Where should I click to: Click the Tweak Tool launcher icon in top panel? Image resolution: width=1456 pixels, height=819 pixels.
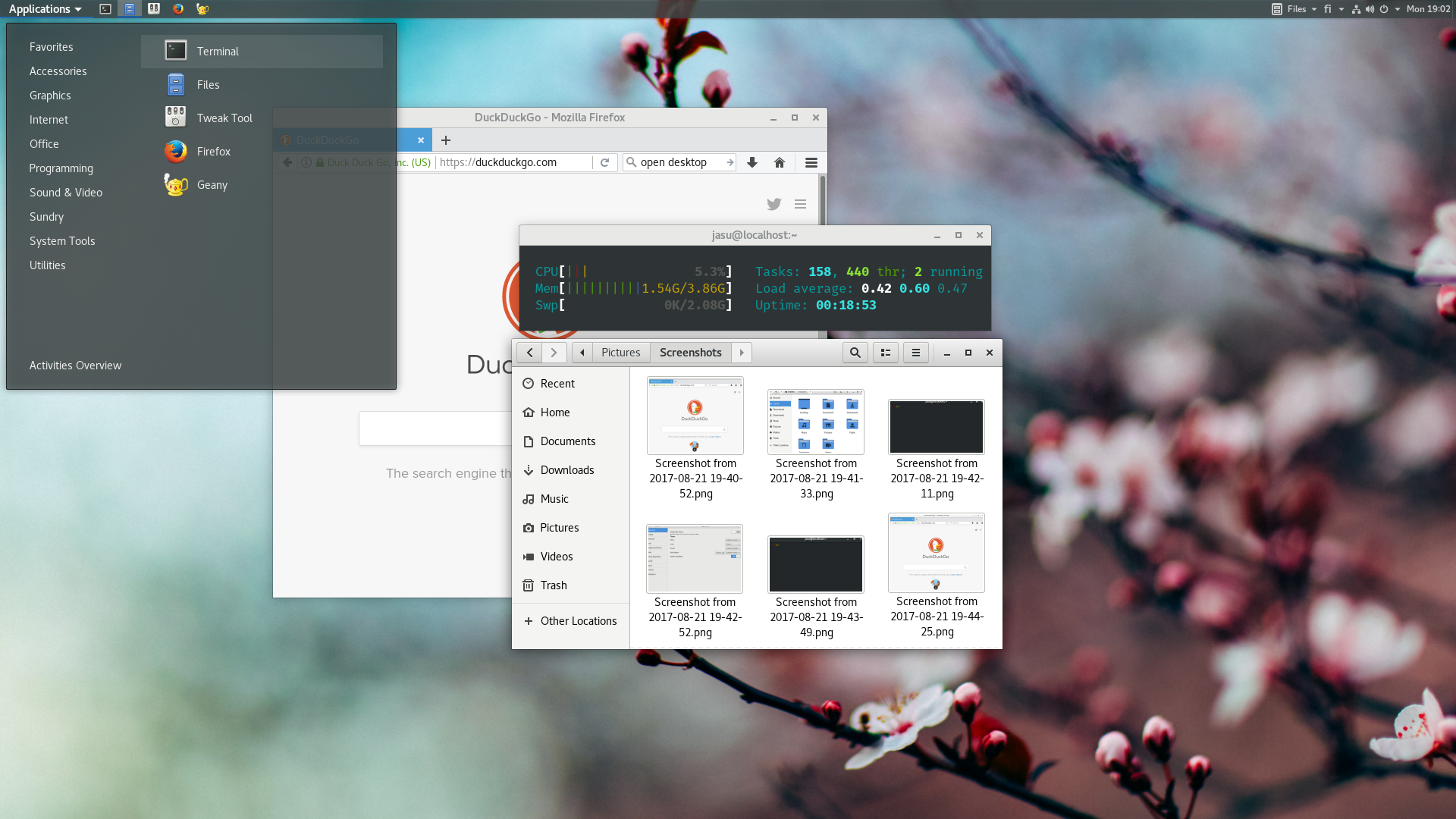point(154,9)
